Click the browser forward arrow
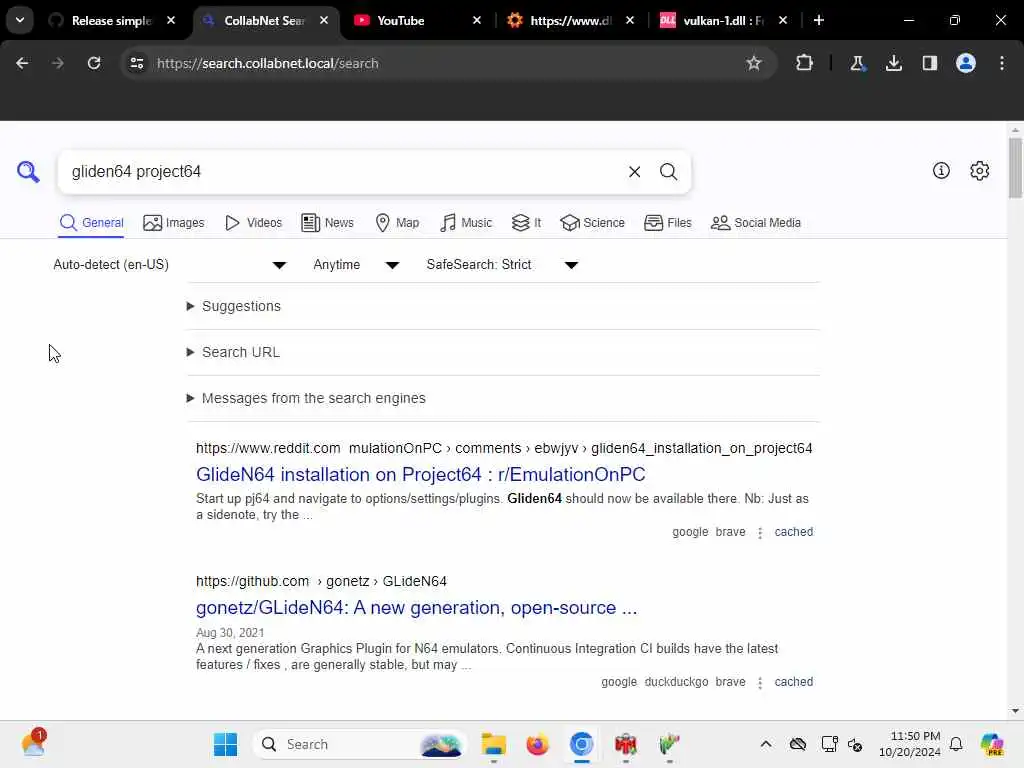 tap(57, 63)
